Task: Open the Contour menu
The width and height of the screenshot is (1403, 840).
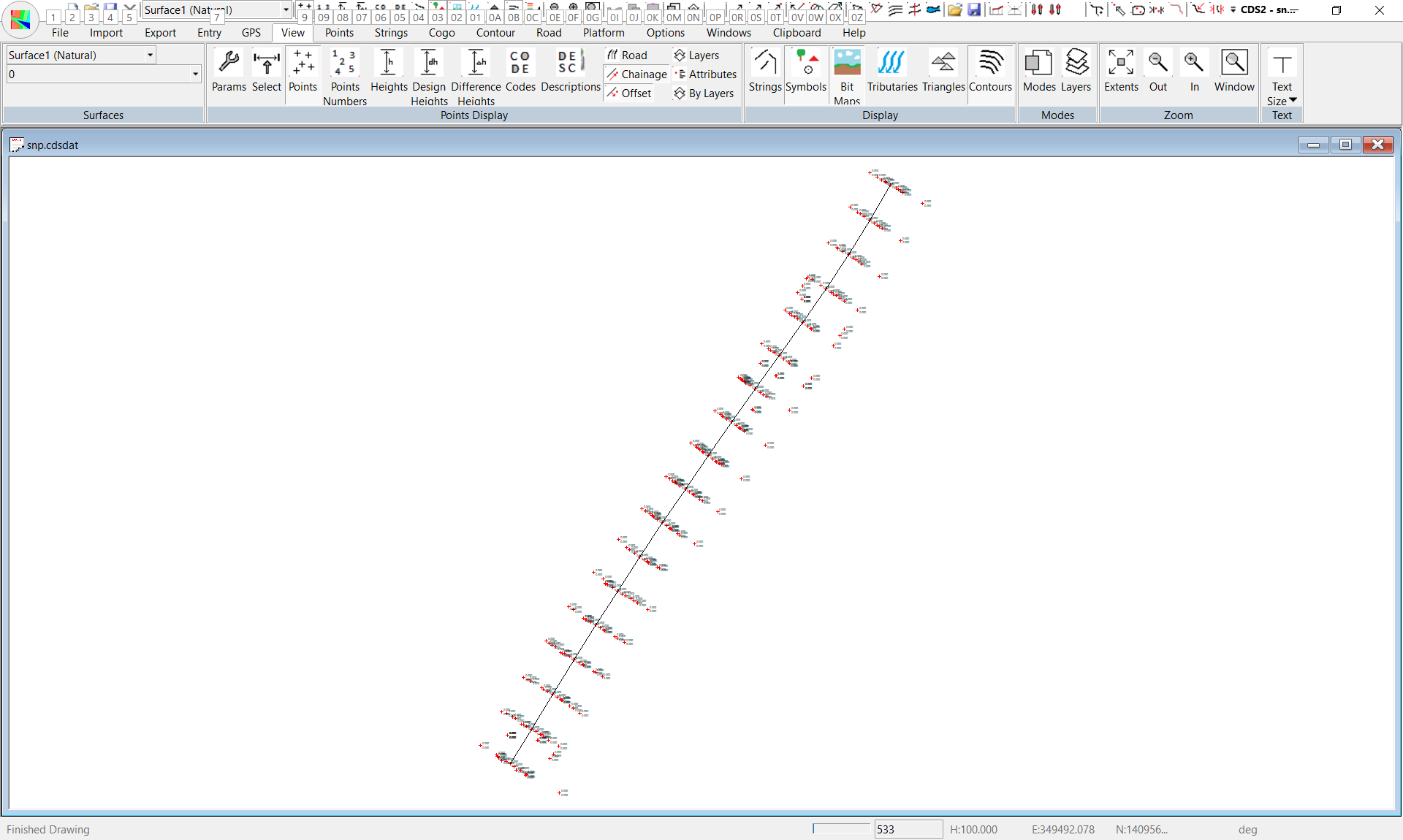Action: tap(495, 33)
